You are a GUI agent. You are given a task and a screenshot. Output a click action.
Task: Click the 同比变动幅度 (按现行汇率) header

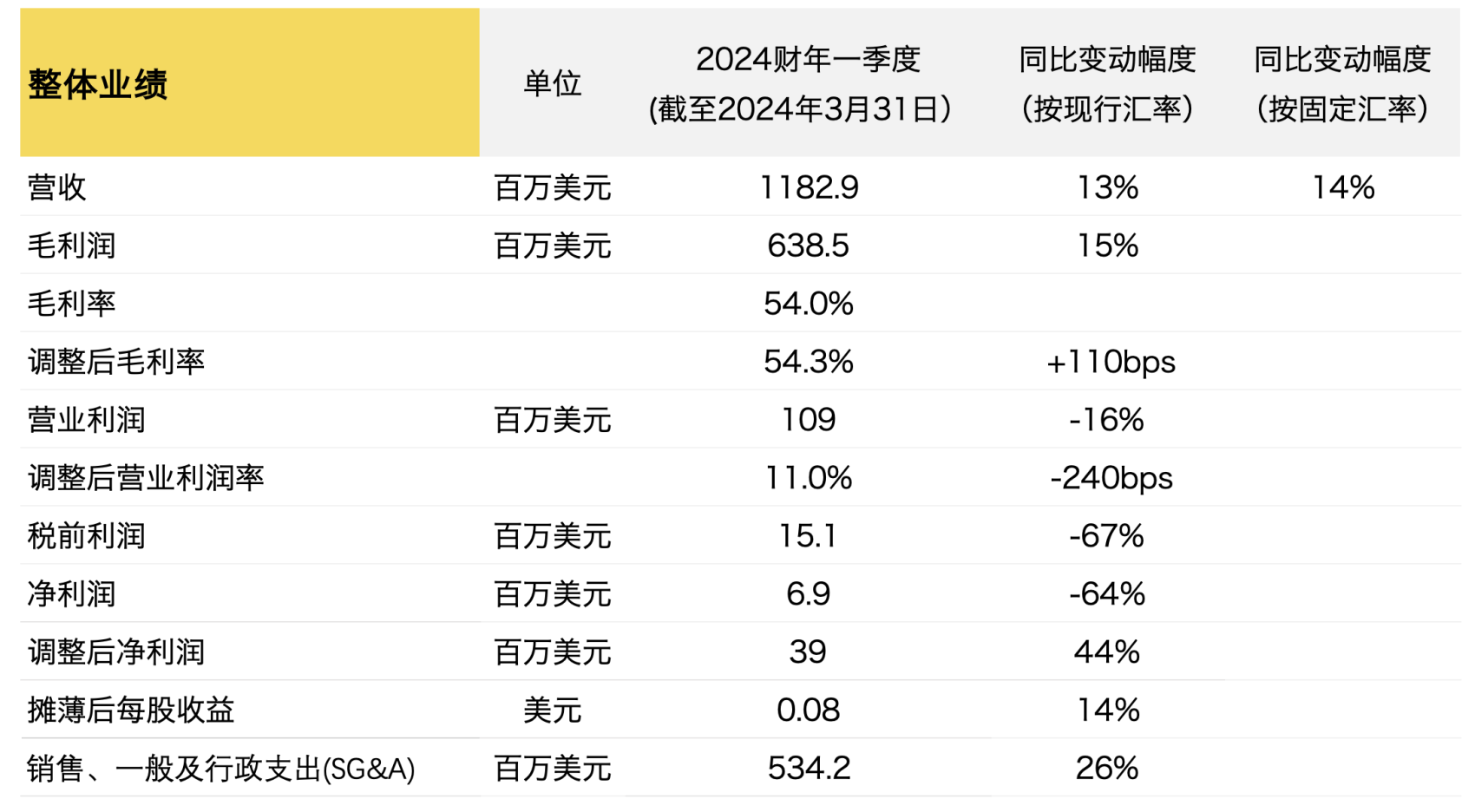[x=1108, y=83]
